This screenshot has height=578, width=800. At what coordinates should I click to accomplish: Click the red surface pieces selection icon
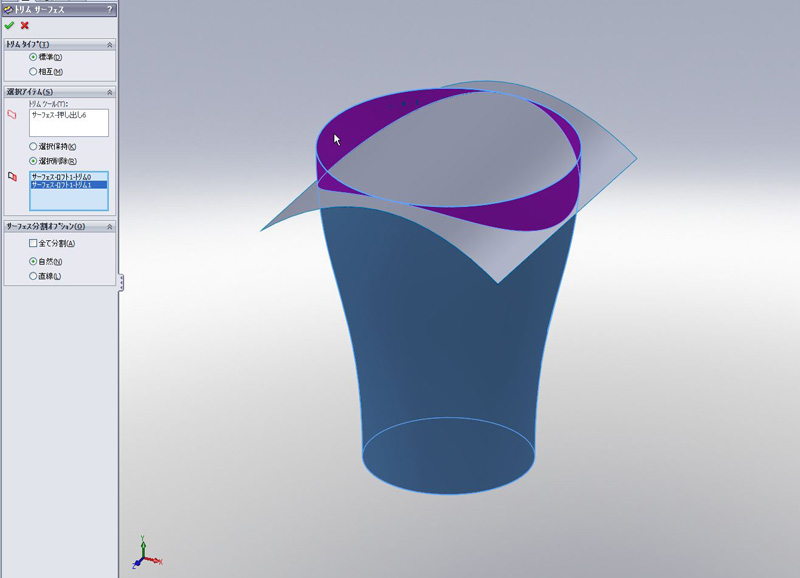(12, 177)
